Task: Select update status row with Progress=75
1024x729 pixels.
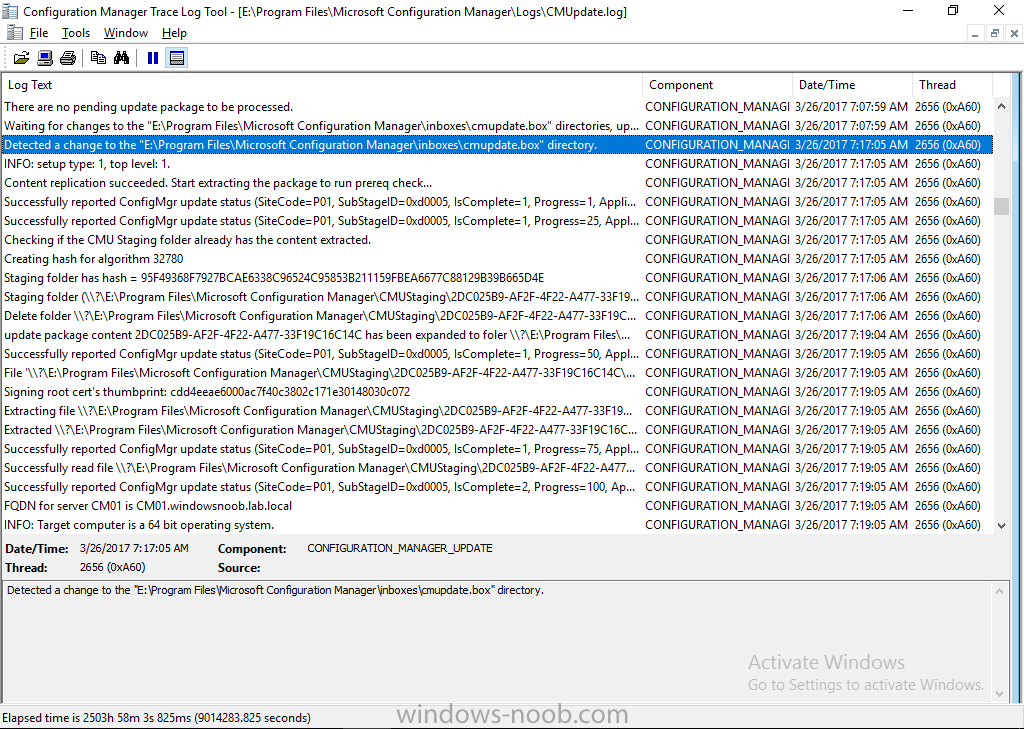Action: [498, 448]
